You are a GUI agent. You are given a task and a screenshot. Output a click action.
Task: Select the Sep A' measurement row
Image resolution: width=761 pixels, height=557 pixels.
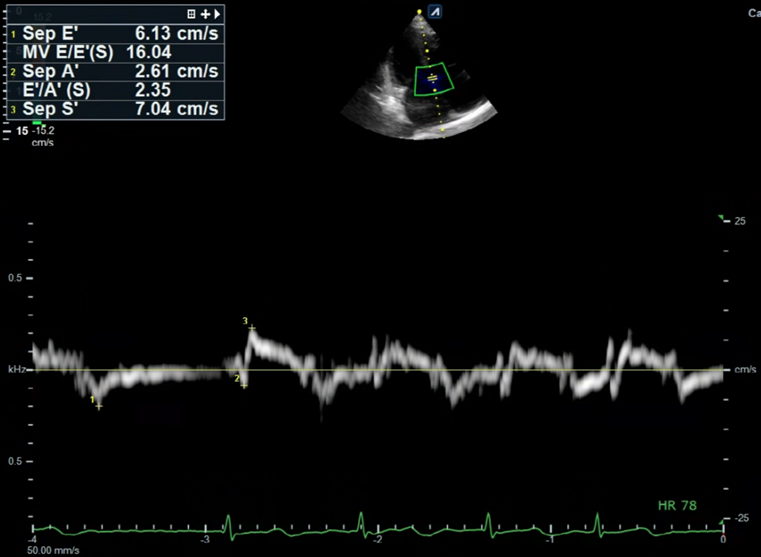pos(116,71)
